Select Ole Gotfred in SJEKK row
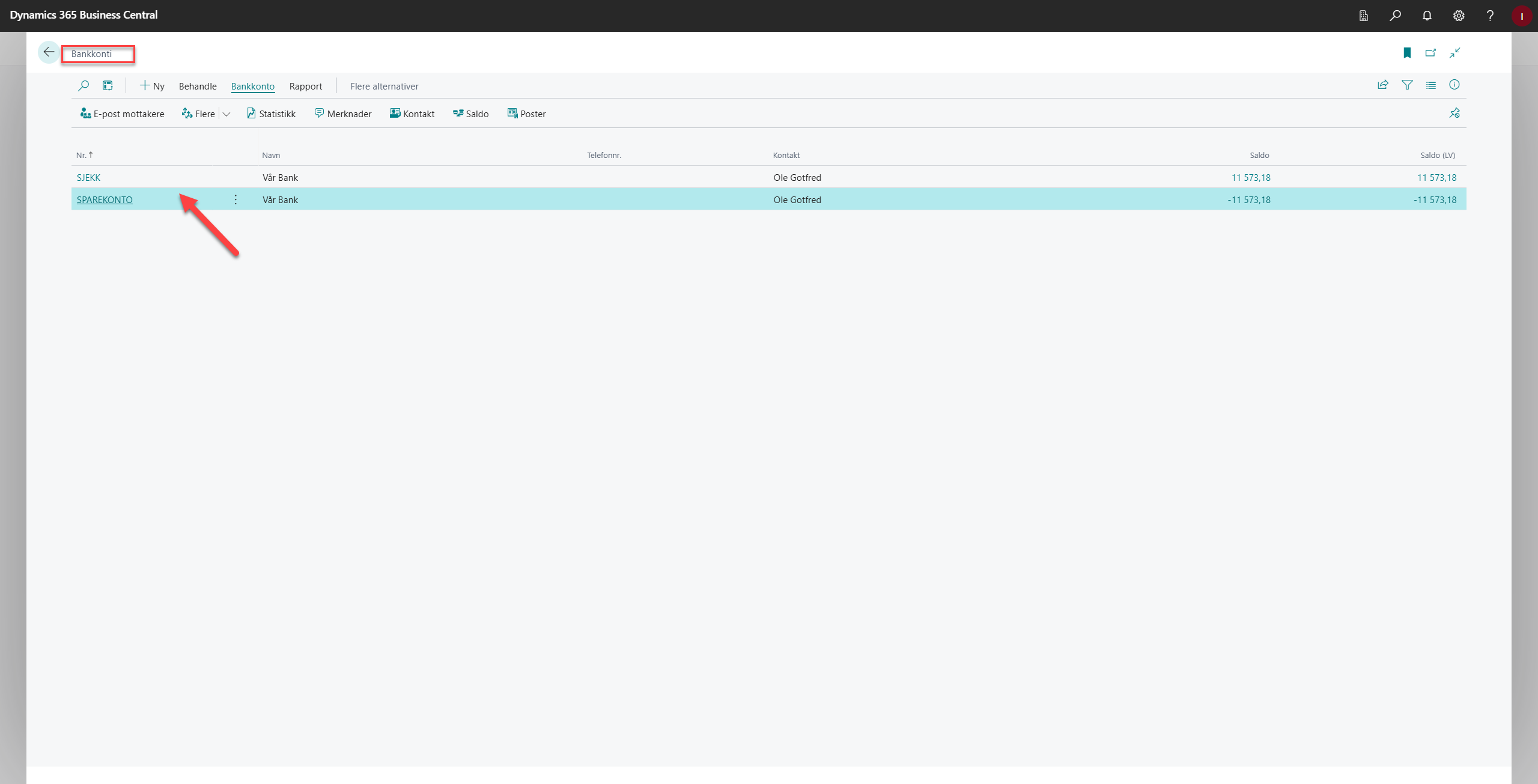The height and width of the screenshot is (784, 1538). (x=797, y=177)
